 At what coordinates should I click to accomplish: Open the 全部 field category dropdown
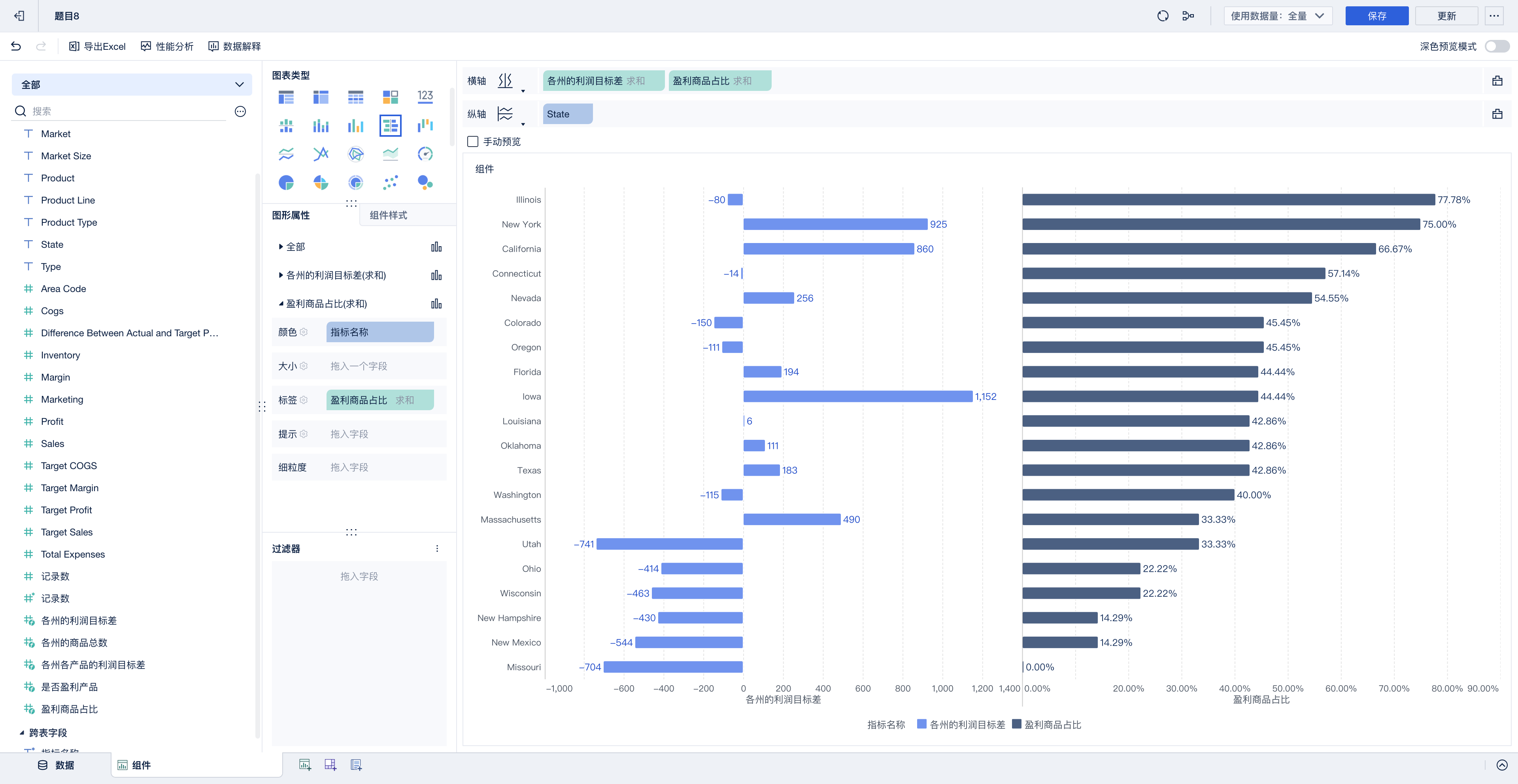pos(132,84)
